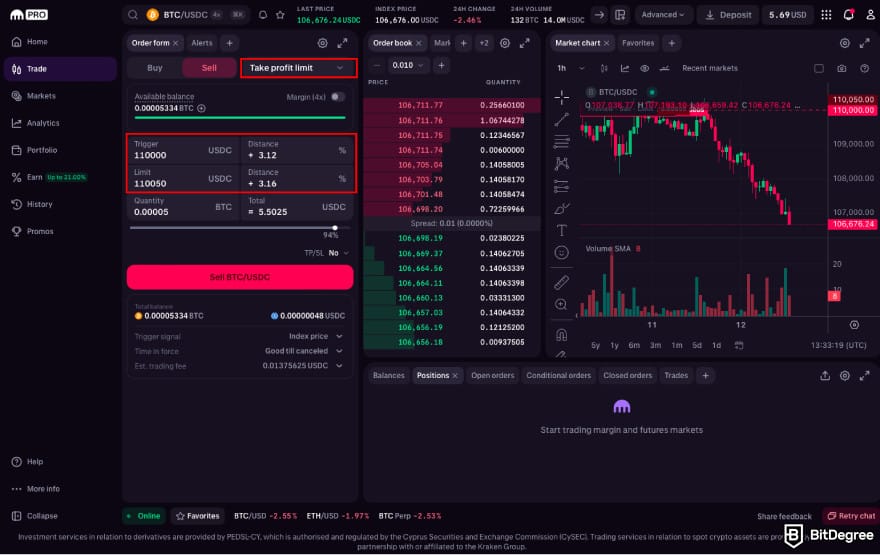Export positions with the upload icon
This screenshot has height=555, width=880.
(824, 375)
